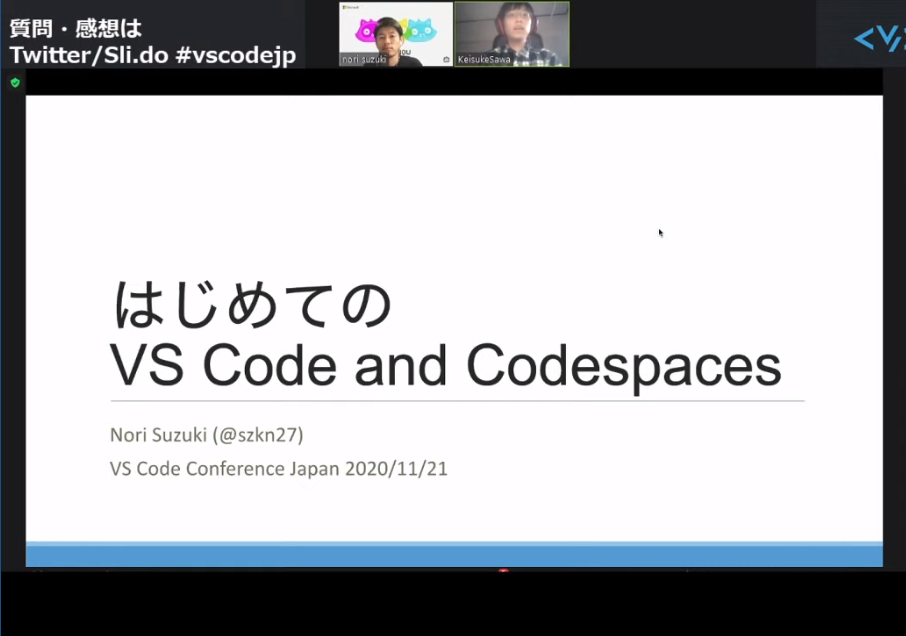Click the 'はじめての' heading on slide

(253, 304)
